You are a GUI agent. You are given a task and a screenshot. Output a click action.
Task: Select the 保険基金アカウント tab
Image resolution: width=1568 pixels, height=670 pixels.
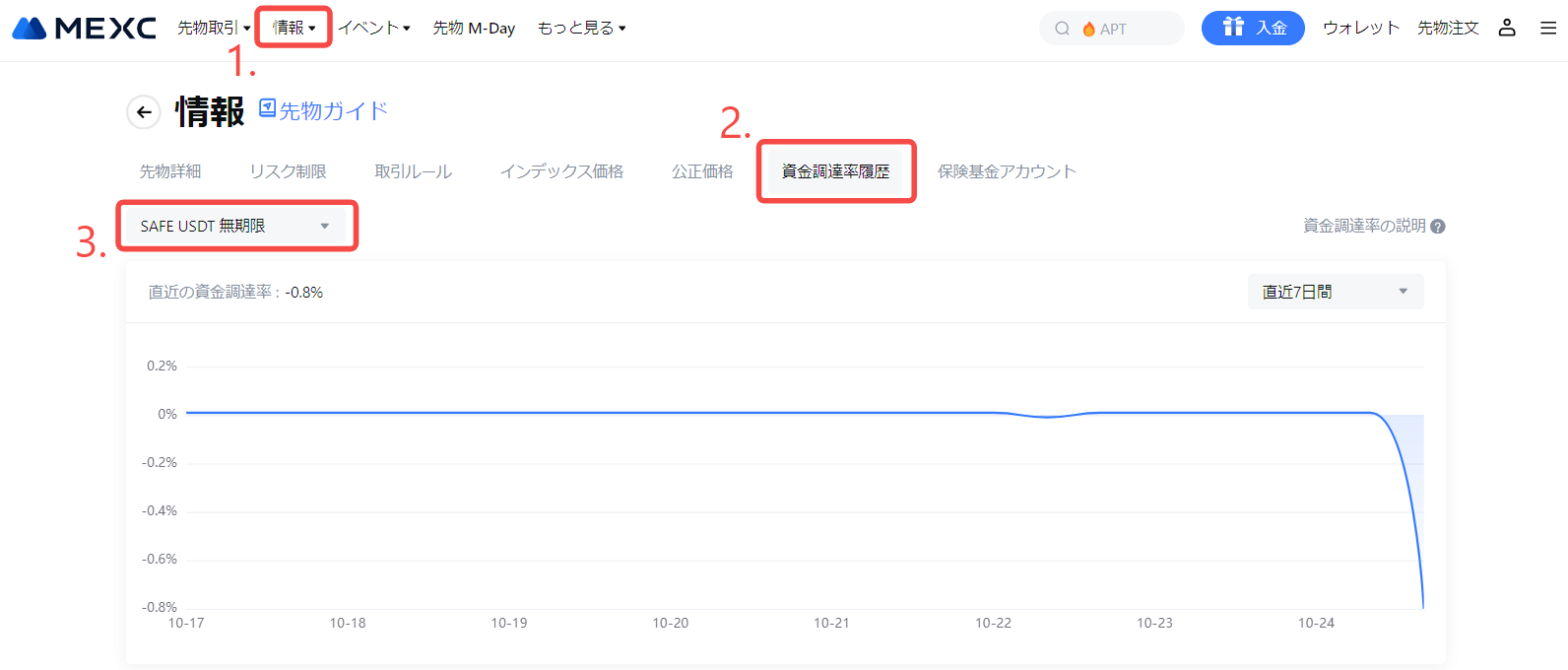coord(1007,171)
